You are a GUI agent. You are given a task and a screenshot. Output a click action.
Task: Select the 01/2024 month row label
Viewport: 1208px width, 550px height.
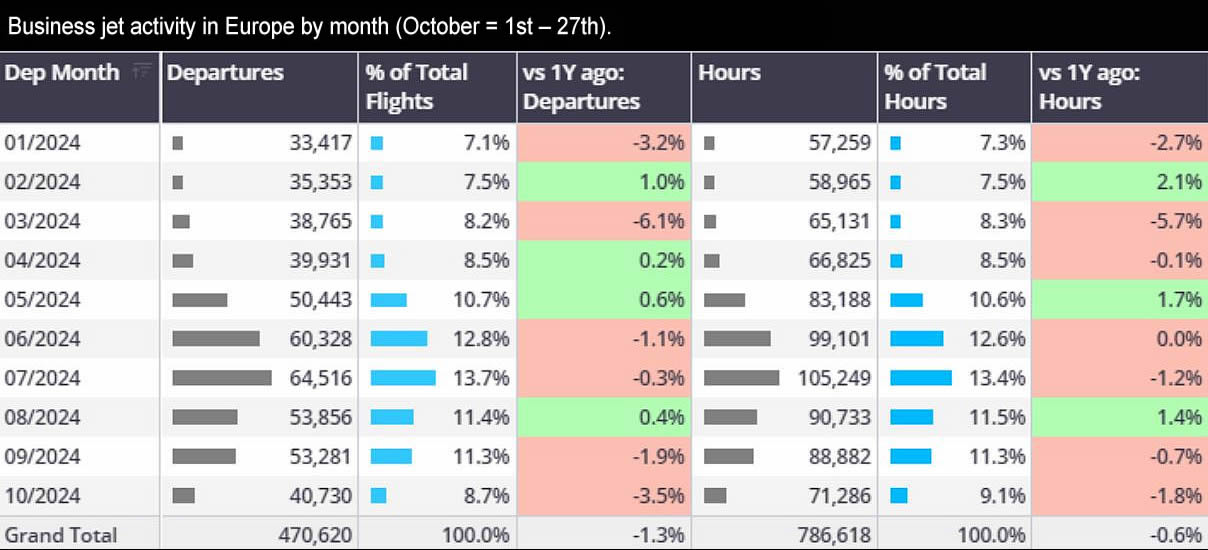click(x=42, y=143)
